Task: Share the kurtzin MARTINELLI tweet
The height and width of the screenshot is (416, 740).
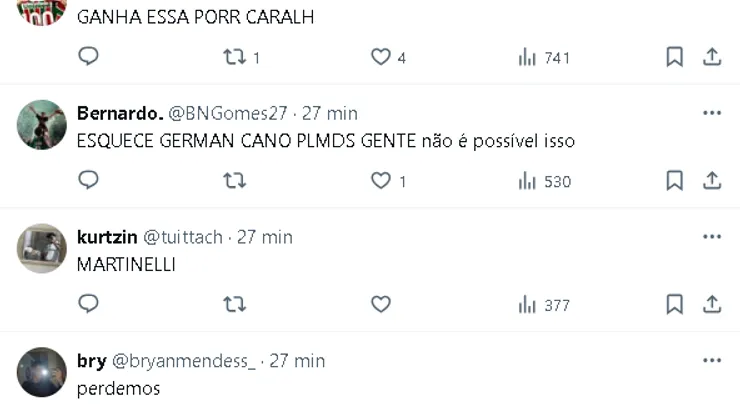Action: pyautogui.click(x=712, y=305)
